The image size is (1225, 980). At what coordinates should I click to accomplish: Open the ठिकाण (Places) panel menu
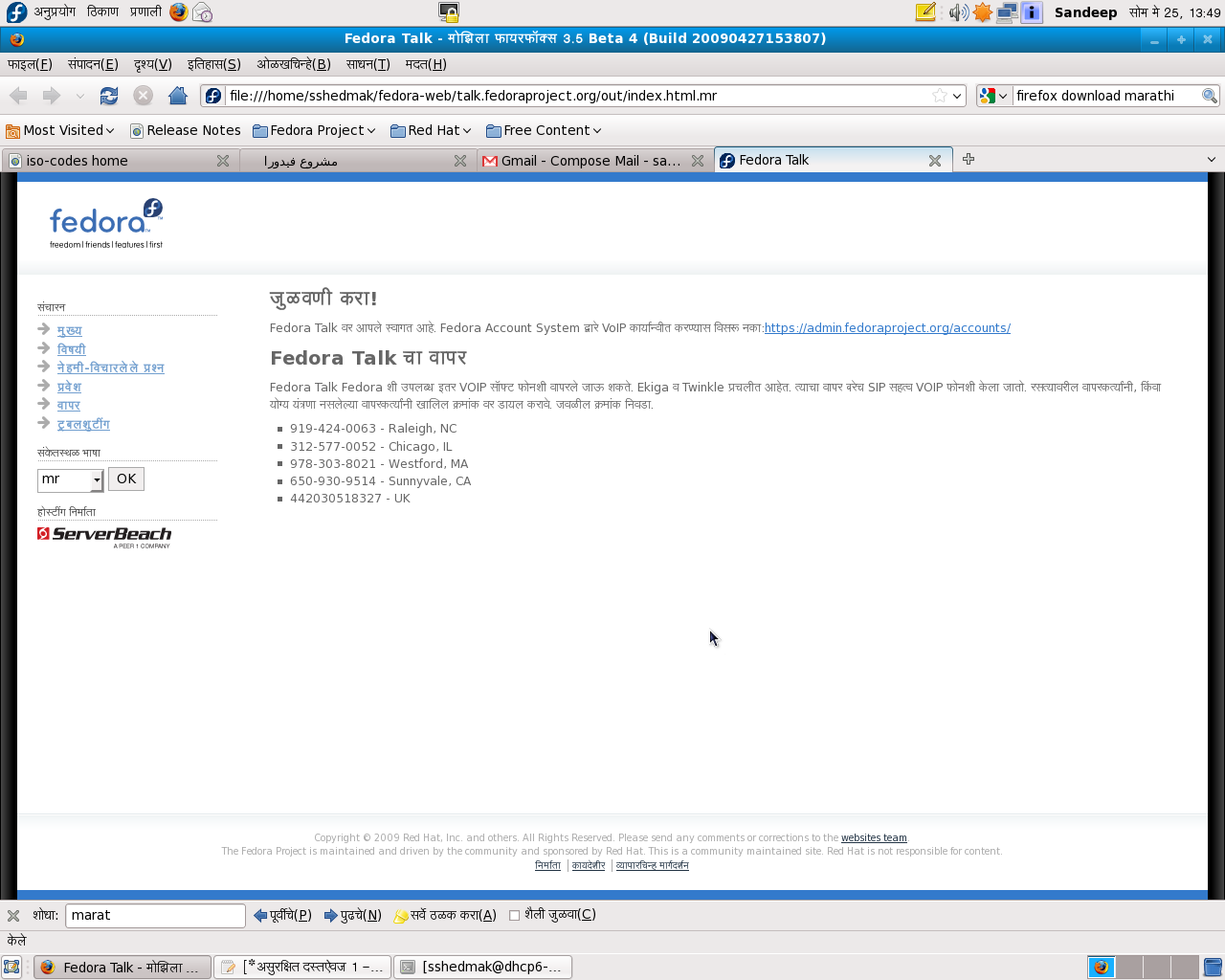(x=102, y=12)
